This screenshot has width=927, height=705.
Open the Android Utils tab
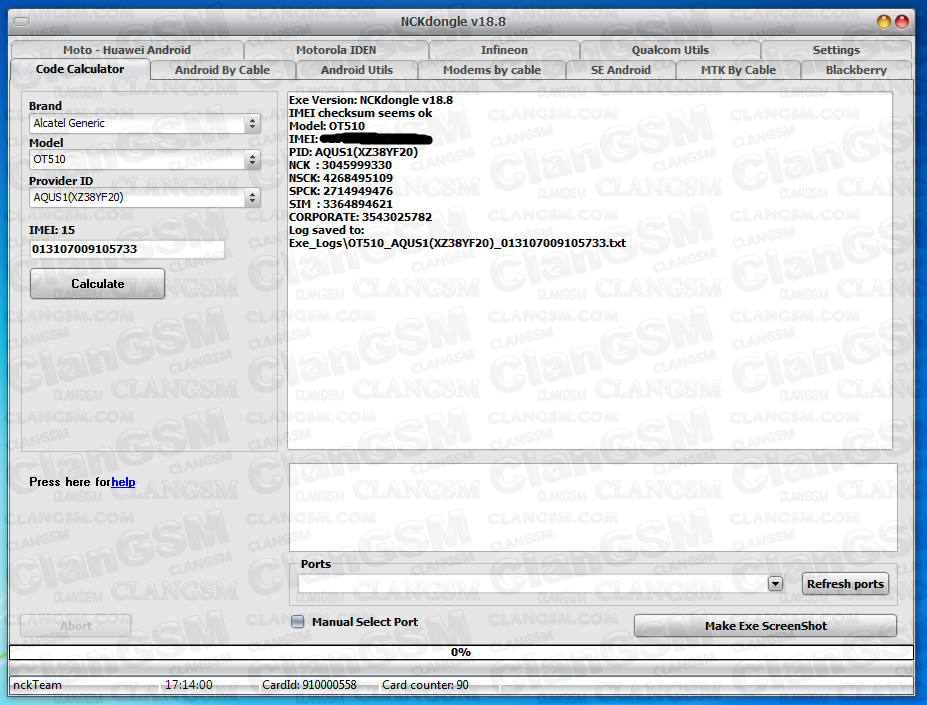pos(356,70)
